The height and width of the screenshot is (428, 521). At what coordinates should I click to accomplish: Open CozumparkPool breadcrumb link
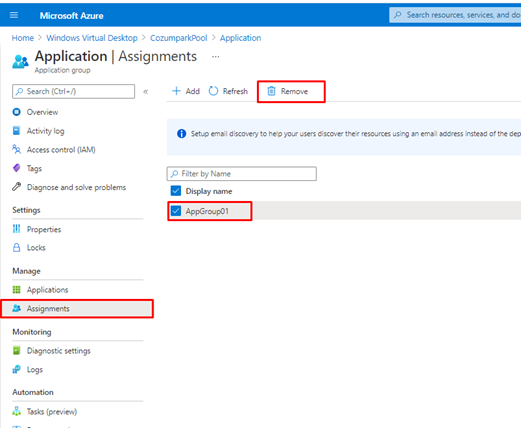coord(179,38)
